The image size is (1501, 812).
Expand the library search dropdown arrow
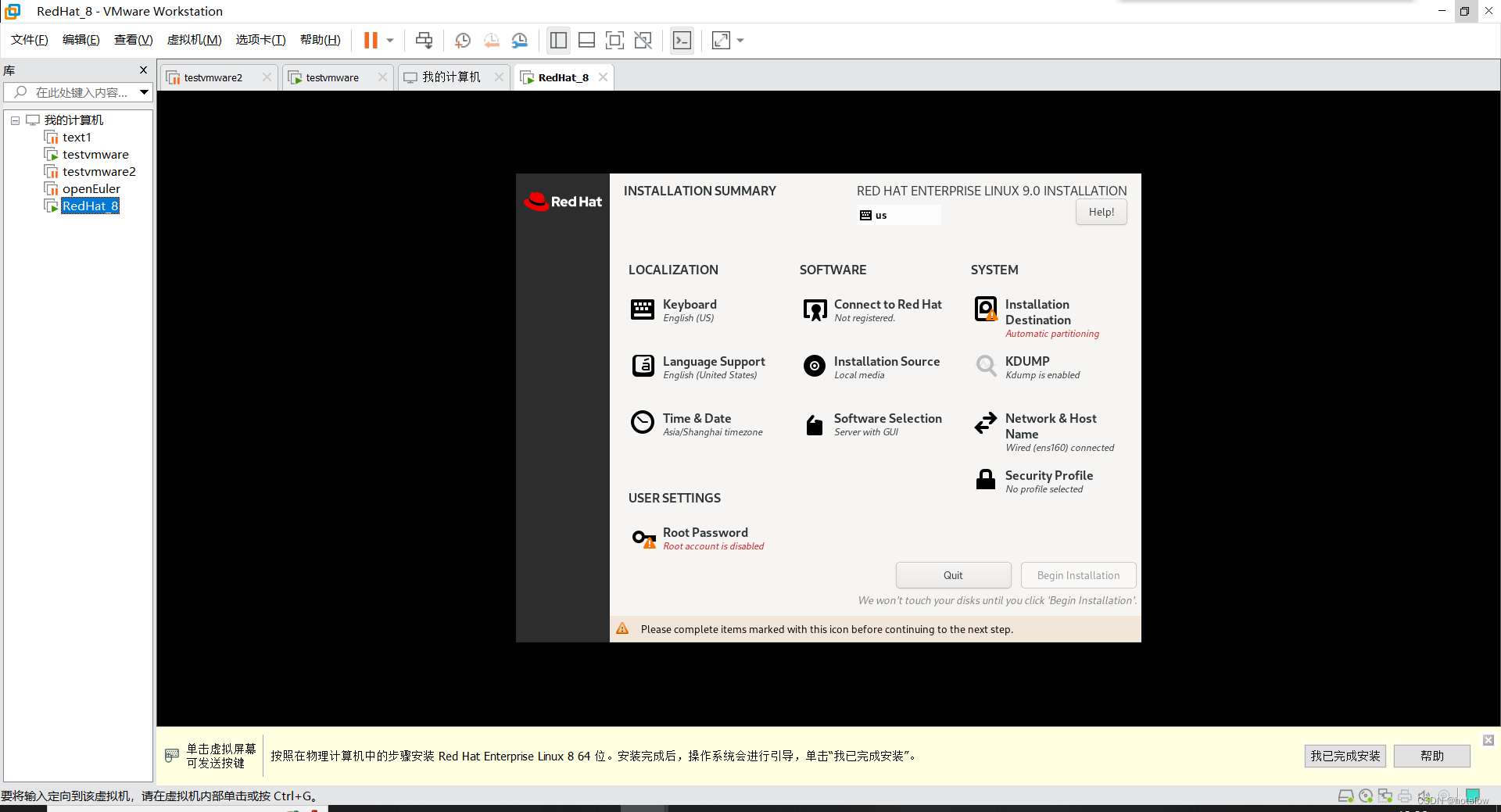point(145,92)
